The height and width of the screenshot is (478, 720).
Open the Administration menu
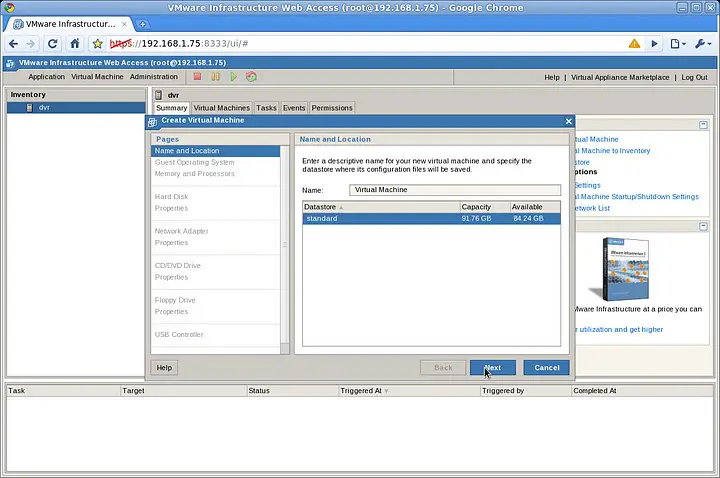point(153,77)
